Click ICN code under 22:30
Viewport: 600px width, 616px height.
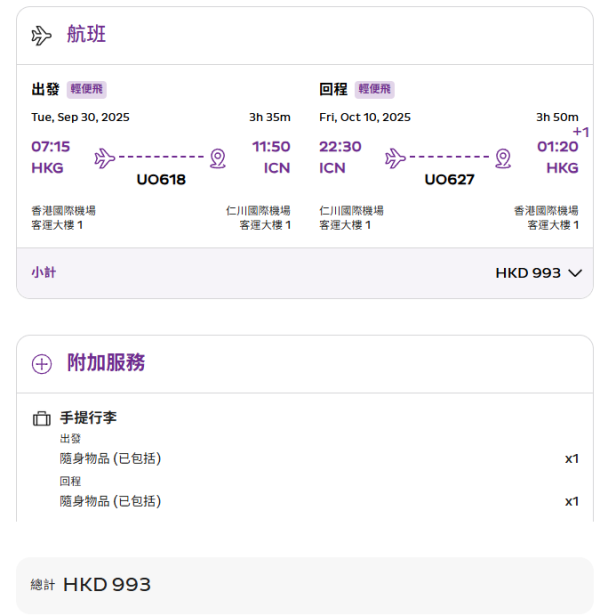[x=332, y=168]
